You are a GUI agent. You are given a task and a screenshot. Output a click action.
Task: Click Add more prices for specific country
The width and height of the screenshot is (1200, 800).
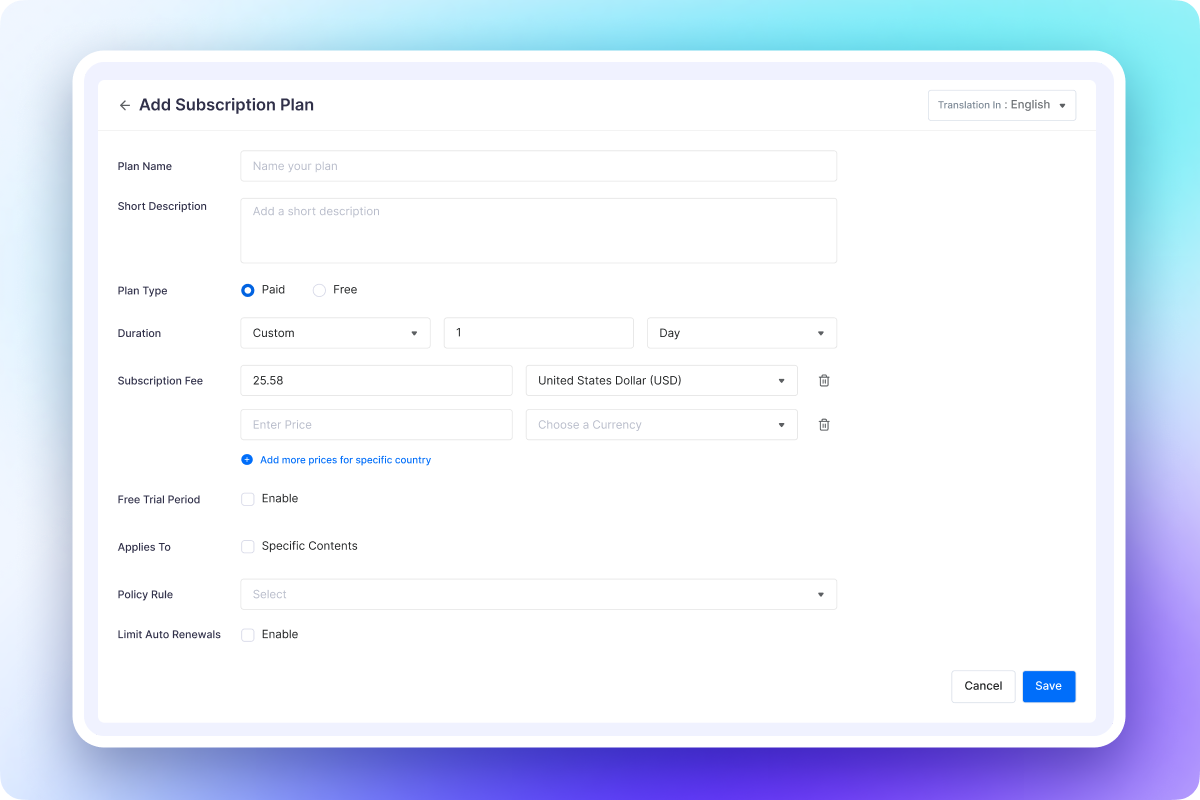(345, 460)
